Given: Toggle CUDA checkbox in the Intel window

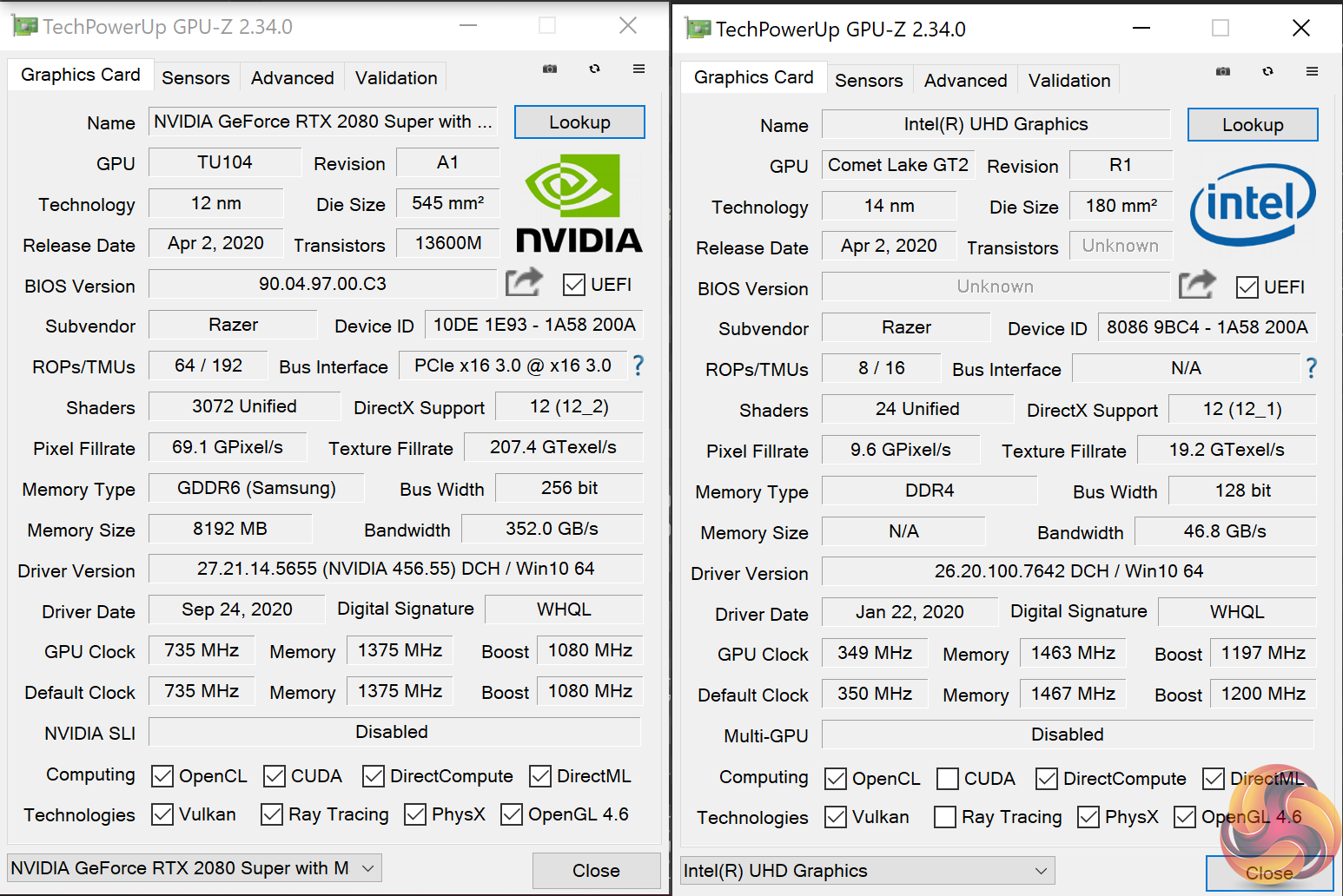Looking at the screenshot, I should pos(947,779).
